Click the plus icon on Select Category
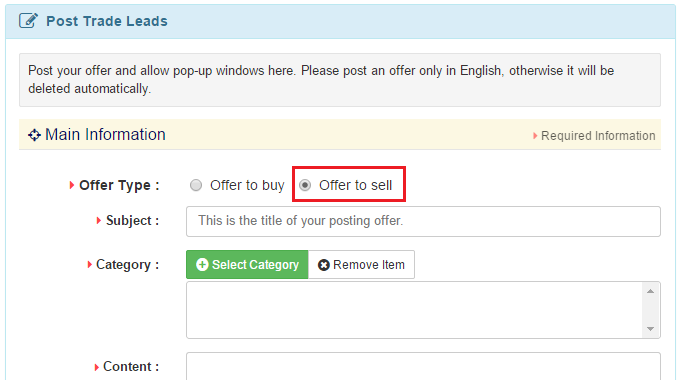The image size is (680, 380). [x=202, y=265]
